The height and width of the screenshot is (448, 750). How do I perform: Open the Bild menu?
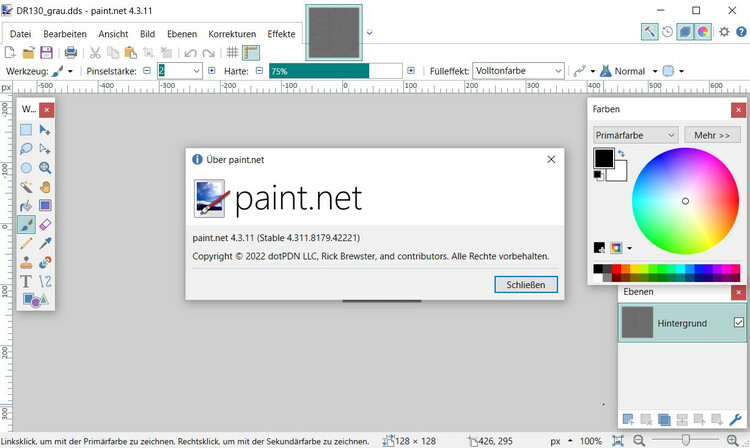tap(147, 34)
